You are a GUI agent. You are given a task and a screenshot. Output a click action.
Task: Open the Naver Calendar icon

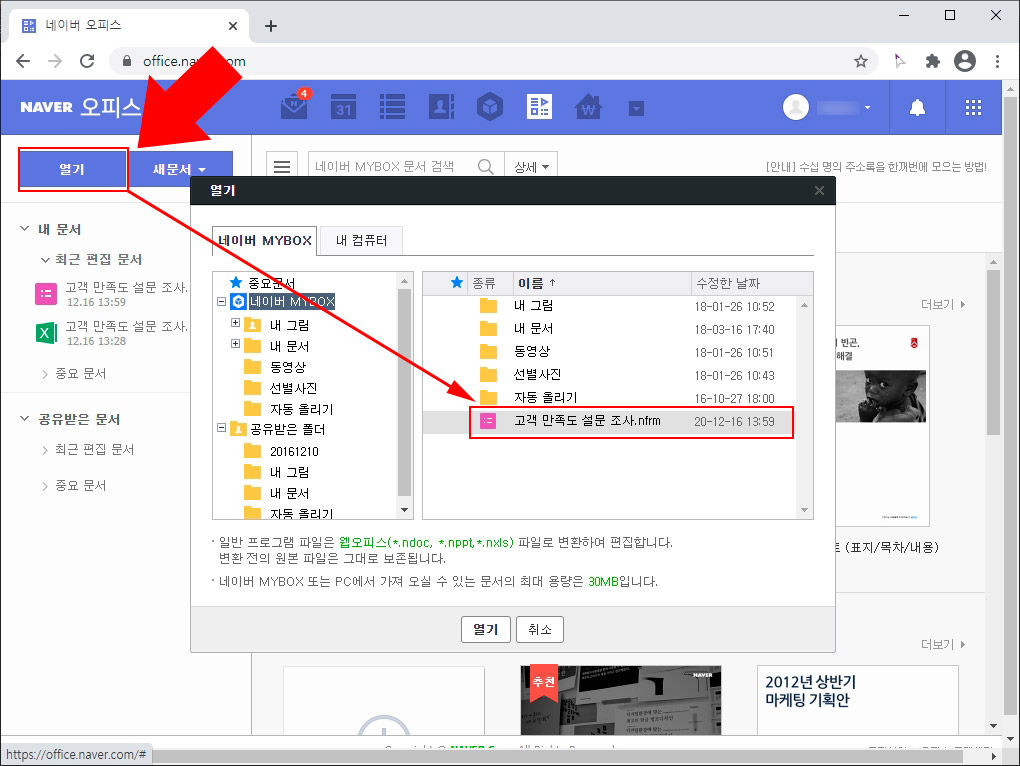point(343,107)
